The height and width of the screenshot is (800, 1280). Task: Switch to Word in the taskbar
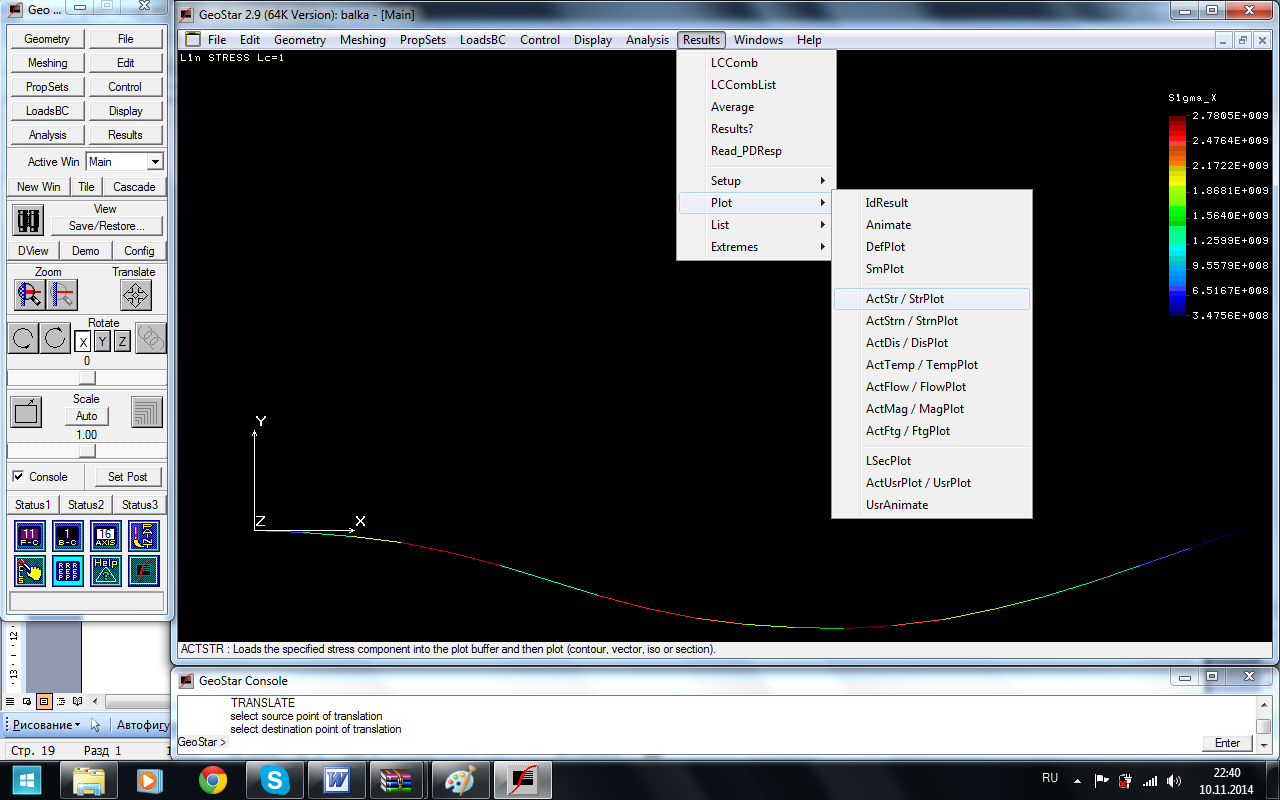point(337,780)
